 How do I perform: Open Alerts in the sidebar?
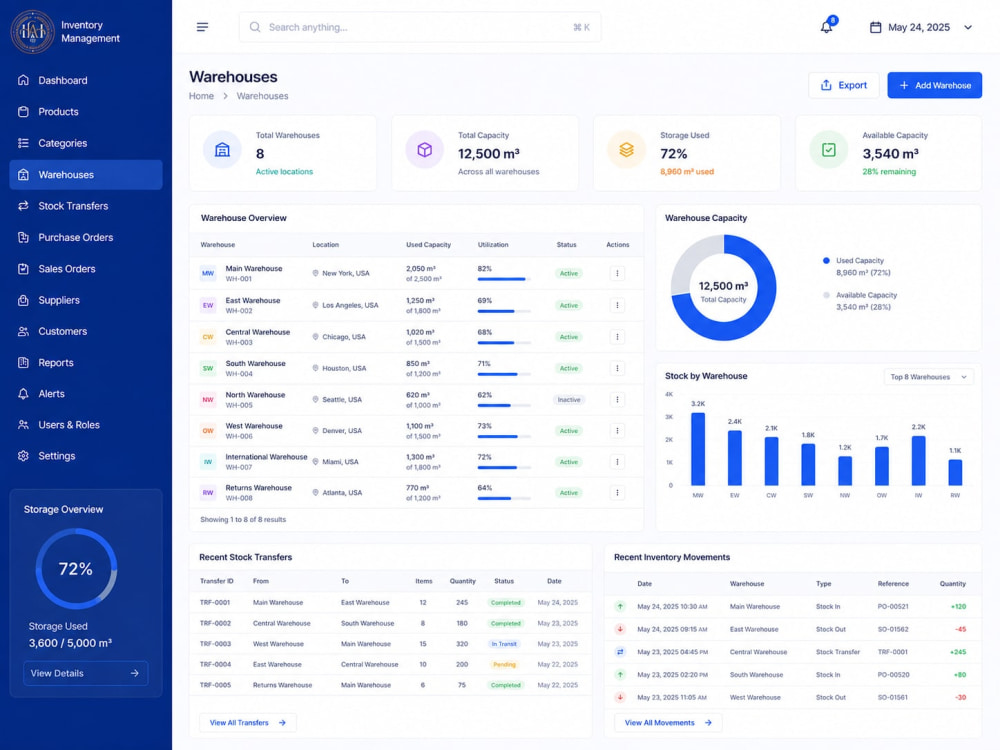coord(85,393)
